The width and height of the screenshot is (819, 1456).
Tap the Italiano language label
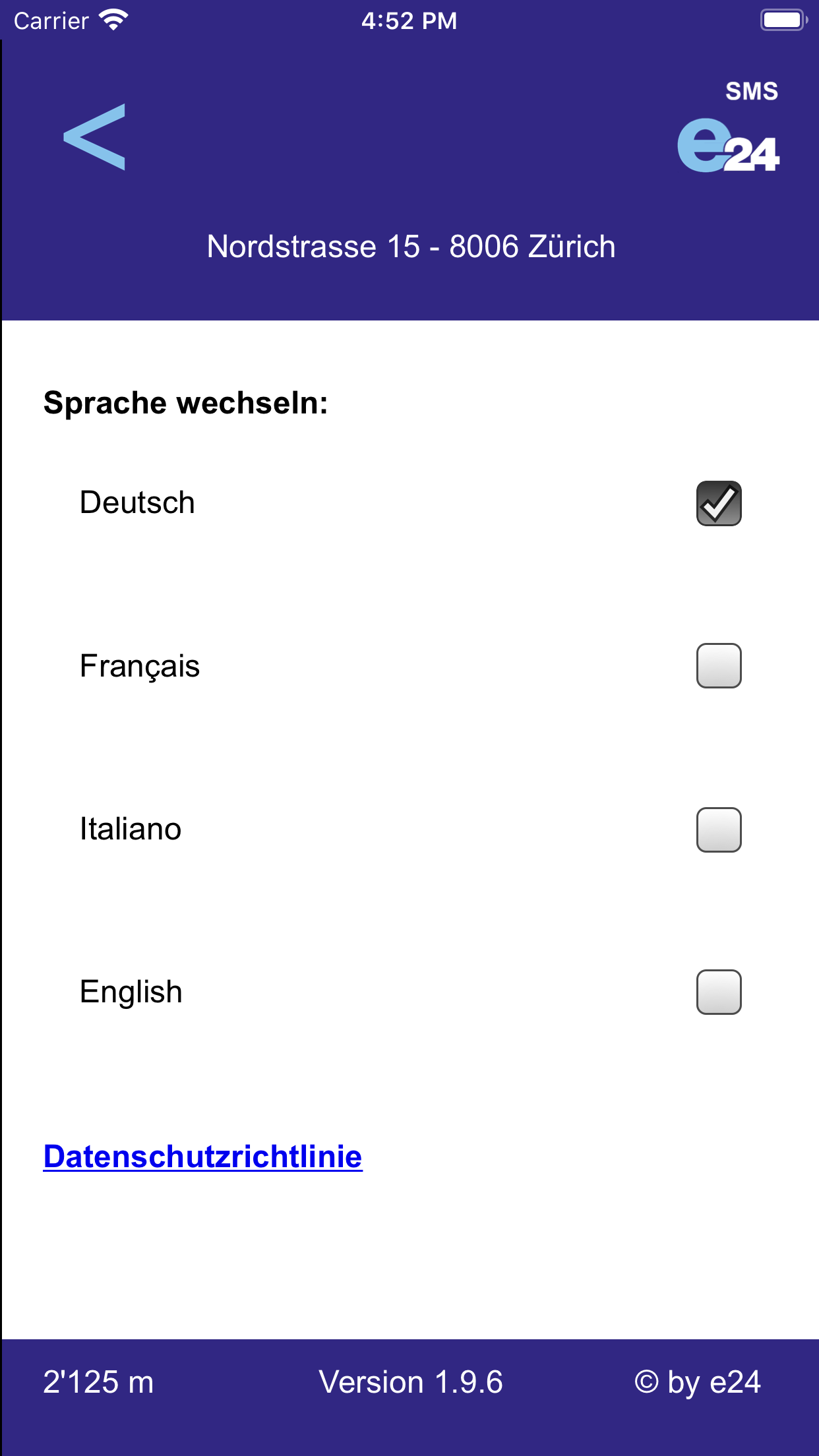pyautogui.click(x=131, y=829)
